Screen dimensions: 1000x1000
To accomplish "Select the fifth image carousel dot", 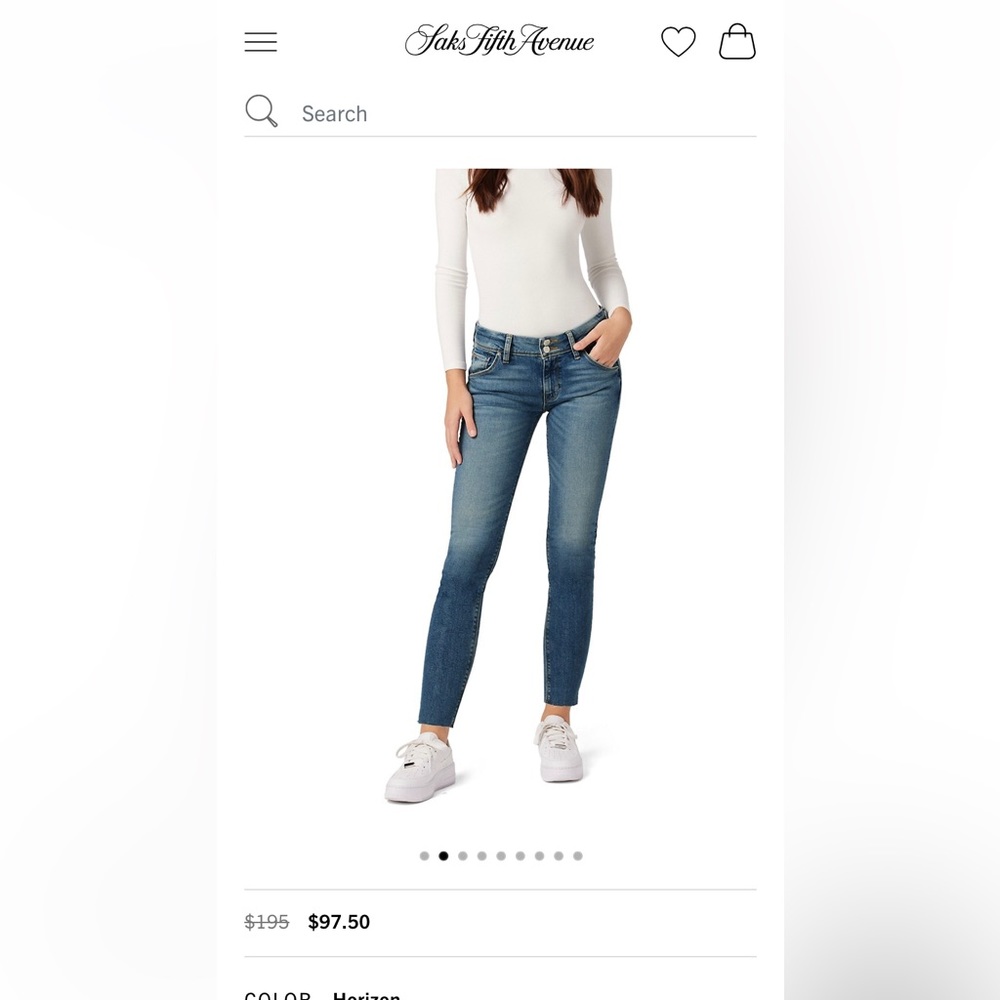I will tap(501, 856).
